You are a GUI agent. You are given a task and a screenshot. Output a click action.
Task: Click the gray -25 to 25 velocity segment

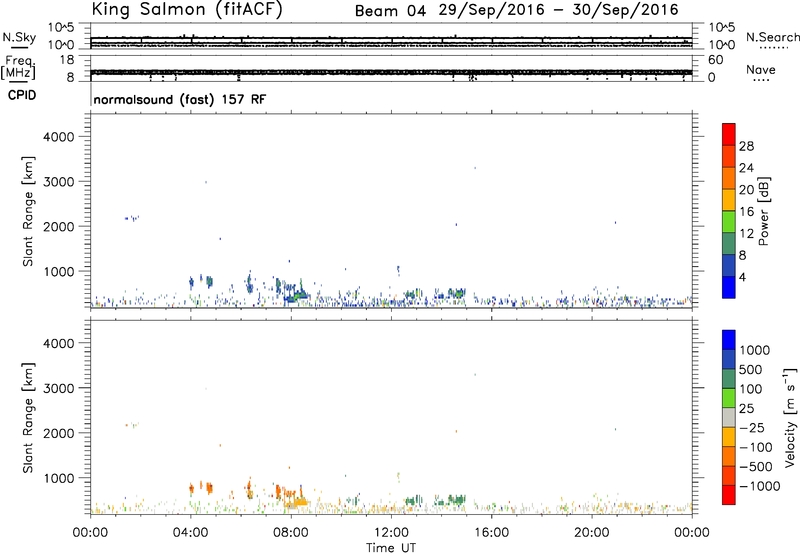pyautogui.click(x=729, y=417)
